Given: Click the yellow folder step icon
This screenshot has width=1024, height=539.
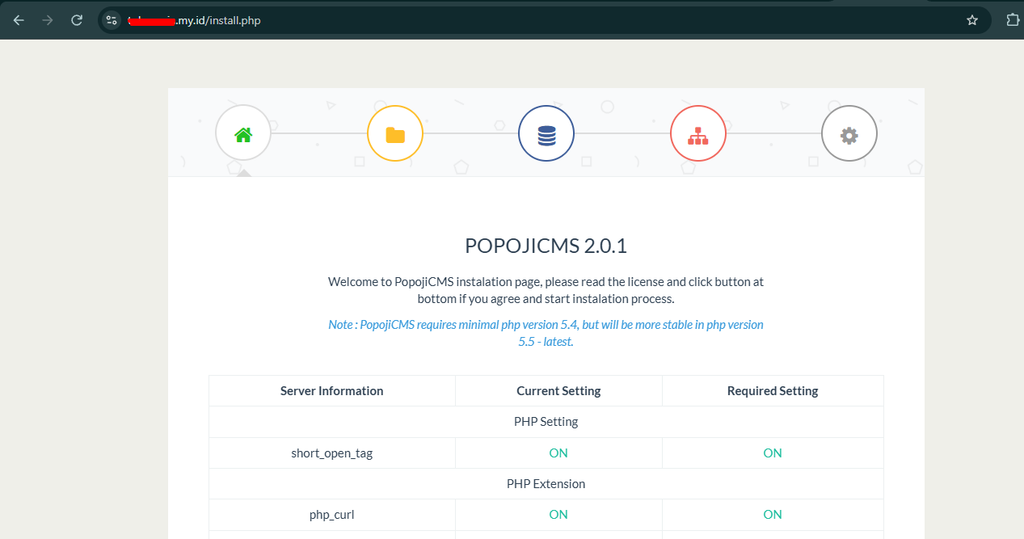Looking at the screenshot, I should point(395,133).
